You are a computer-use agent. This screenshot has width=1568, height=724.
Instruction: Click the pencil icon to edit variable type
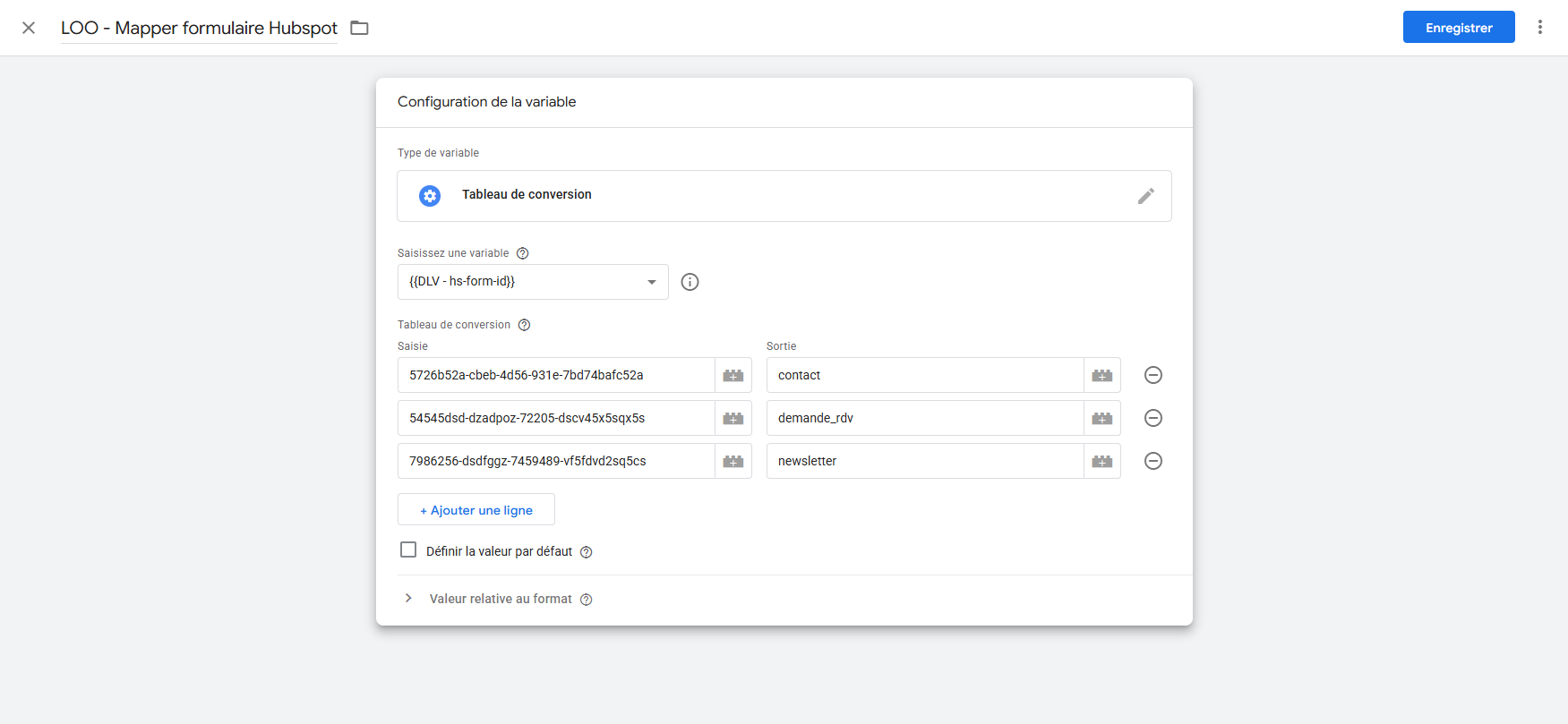click(x=1145, y=196)
